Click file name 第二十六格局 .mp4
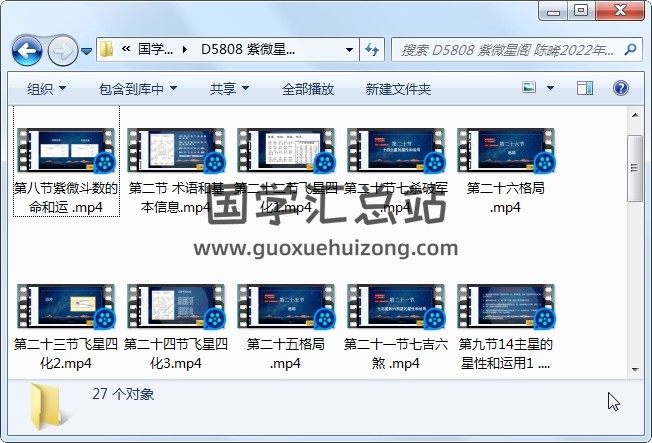652x443 pixels. 506,198
